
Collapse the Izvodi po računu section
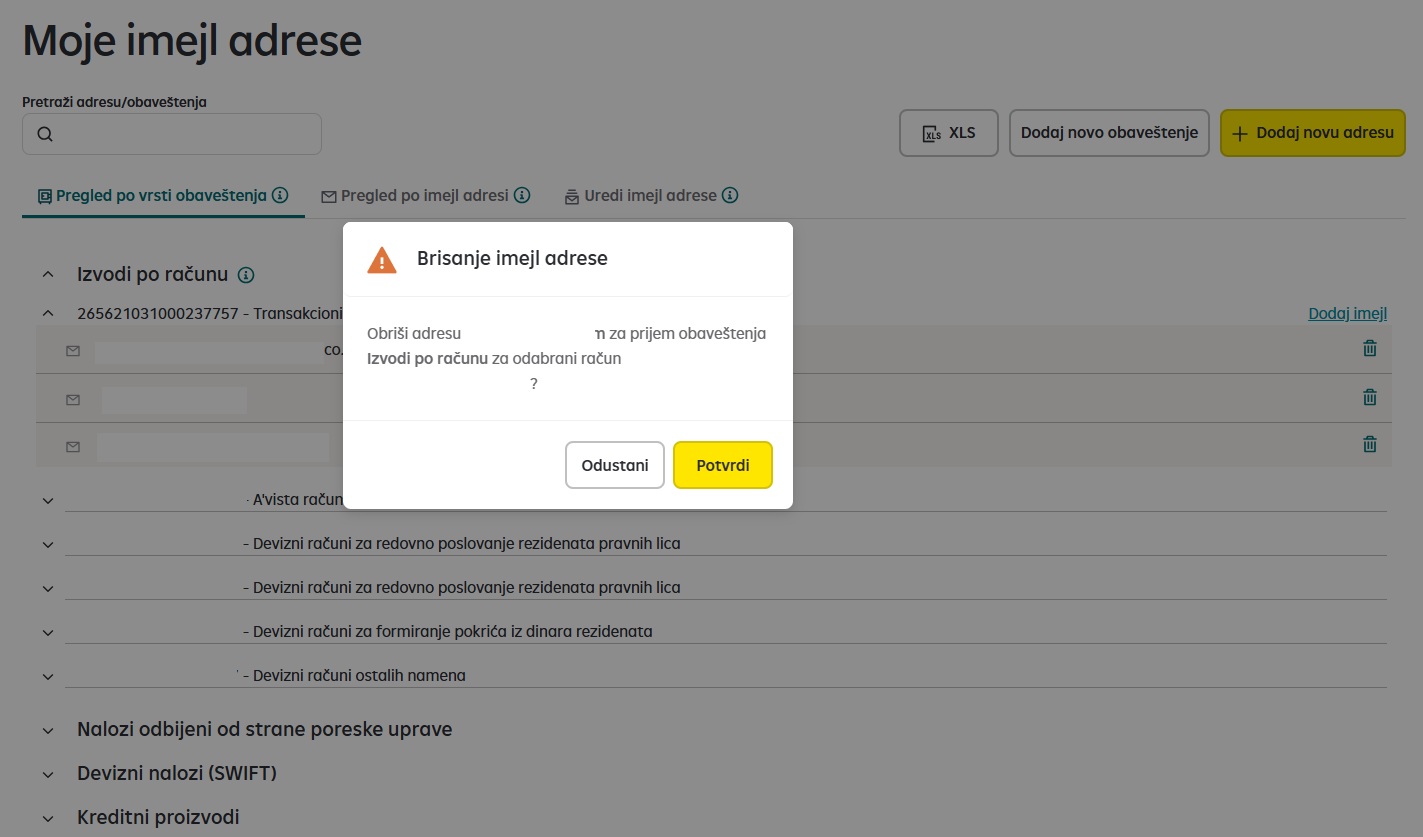[x=48, y=274]
